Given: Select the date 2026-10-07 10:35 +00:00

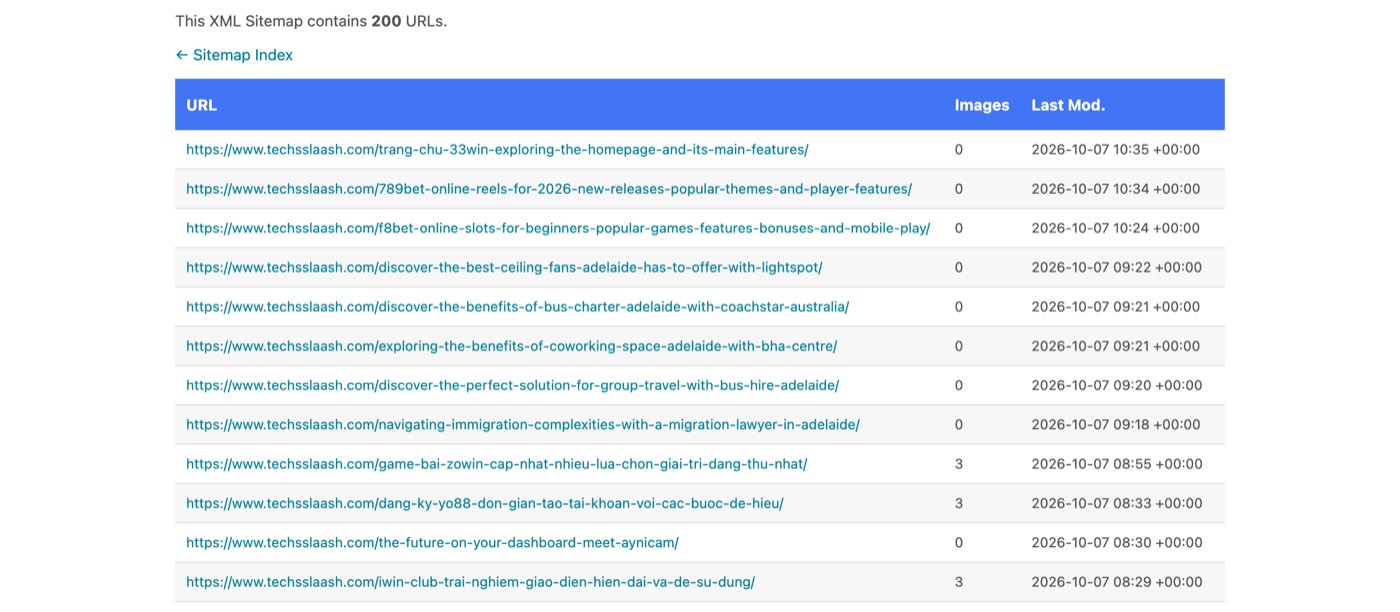Looking at the screenshot, I should click(x=1116, y=150).
